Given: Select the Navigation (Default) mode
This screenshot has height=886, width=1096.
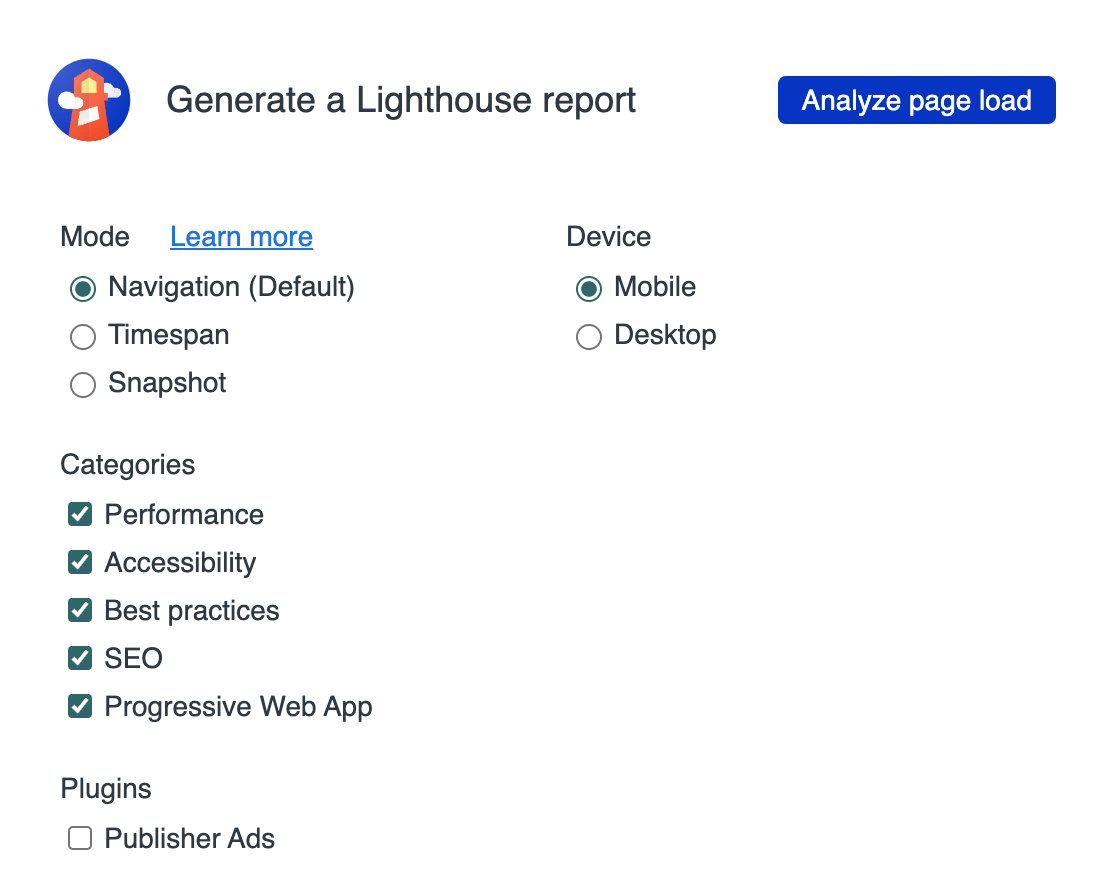Looking at the screenshot, I should click(82, 289).
